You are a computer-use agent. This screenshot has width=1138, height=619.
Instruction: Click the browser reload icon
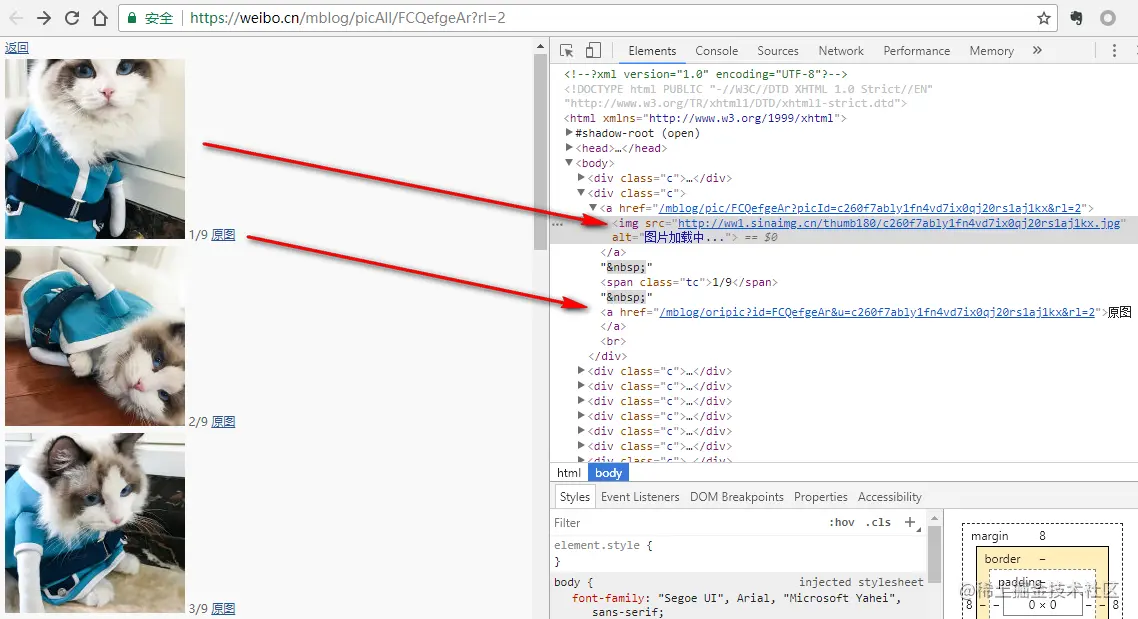pyautogui.click(x=72, y=18)
